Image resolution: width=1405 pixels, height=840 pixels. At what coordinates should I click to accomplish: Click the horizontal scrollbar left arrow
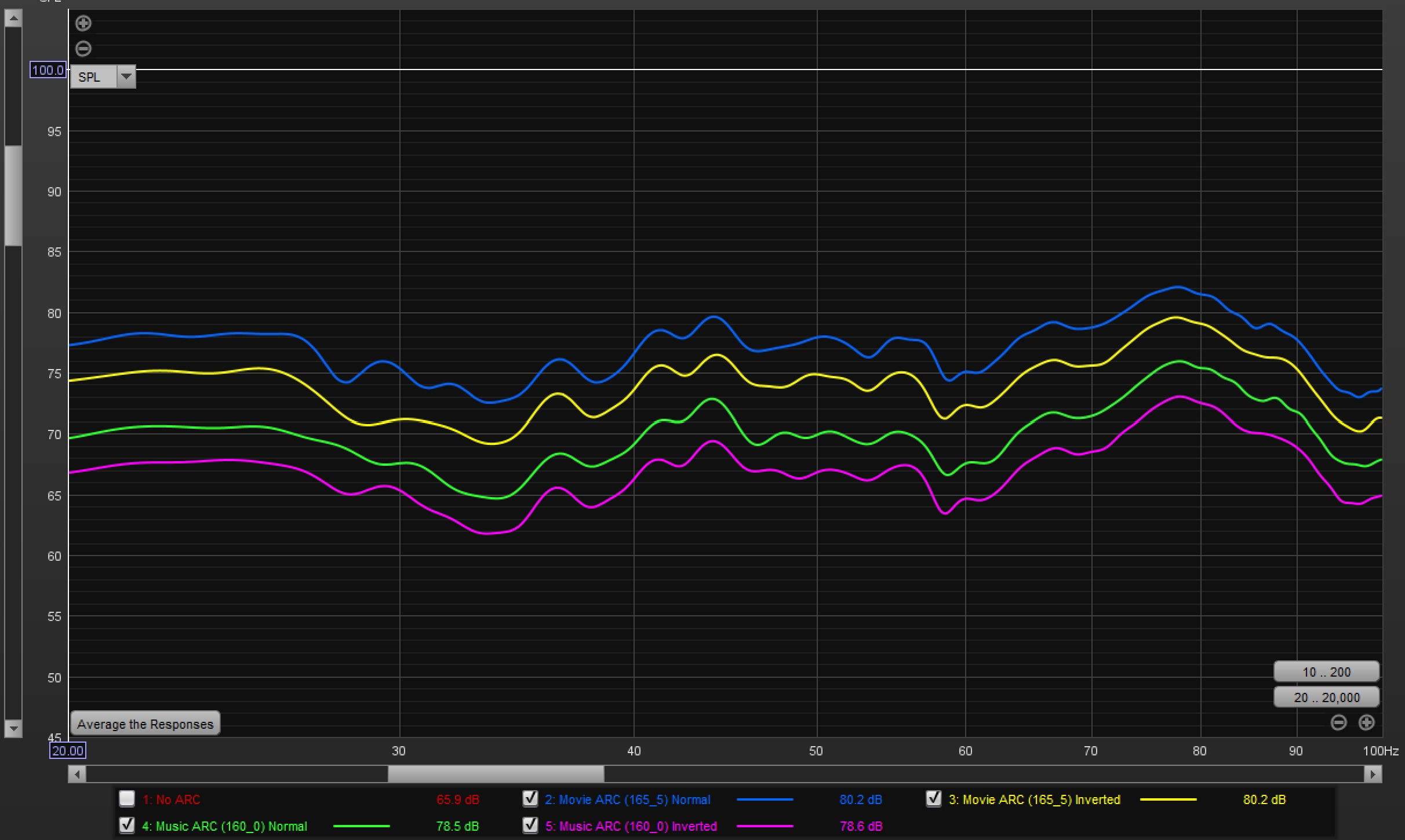coord(77,774)
